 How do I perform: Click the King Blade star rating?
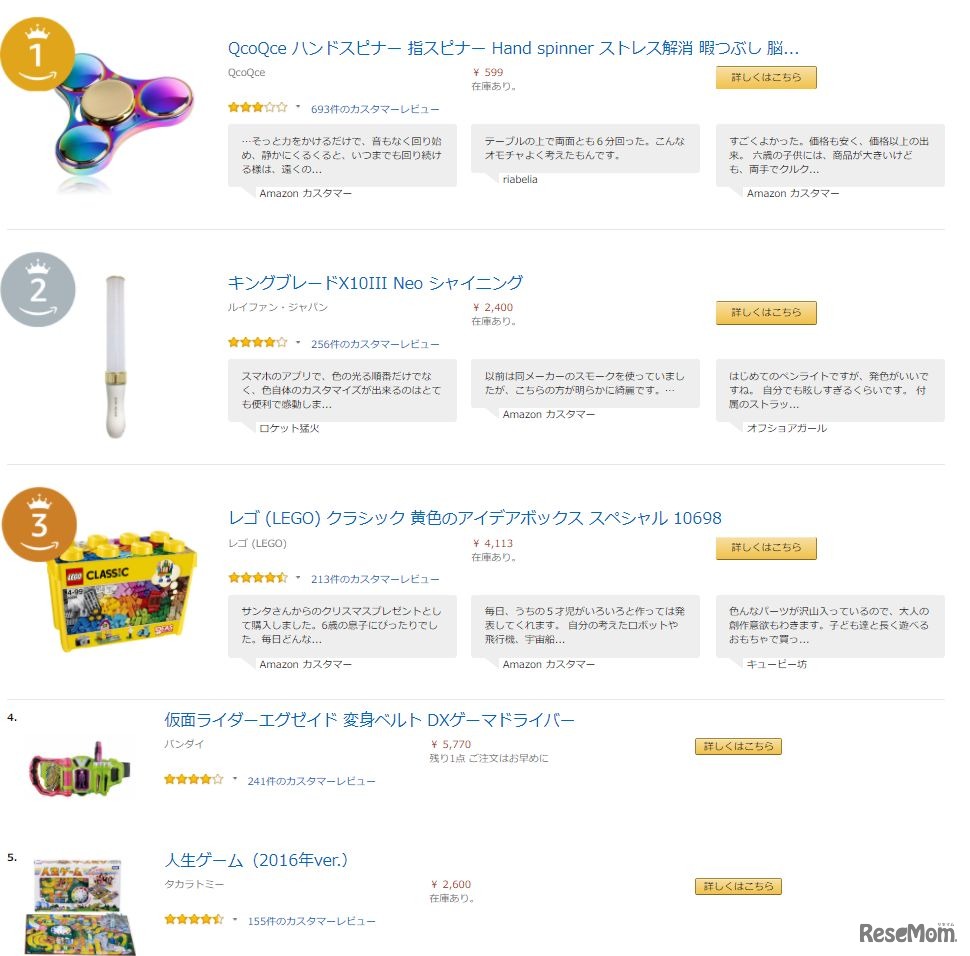257,342
